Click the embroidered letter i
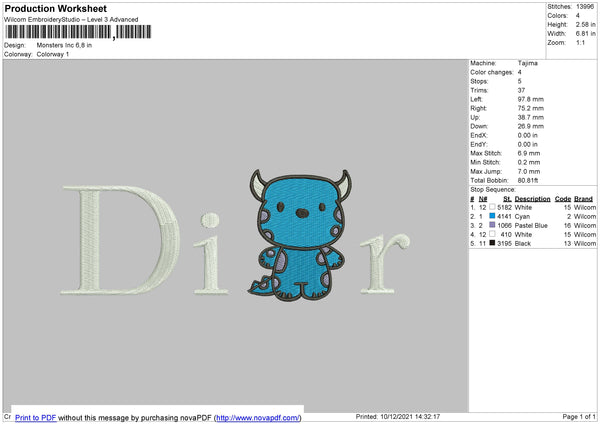This screenshot has width=600, height=424. click(x=210, y=254)
